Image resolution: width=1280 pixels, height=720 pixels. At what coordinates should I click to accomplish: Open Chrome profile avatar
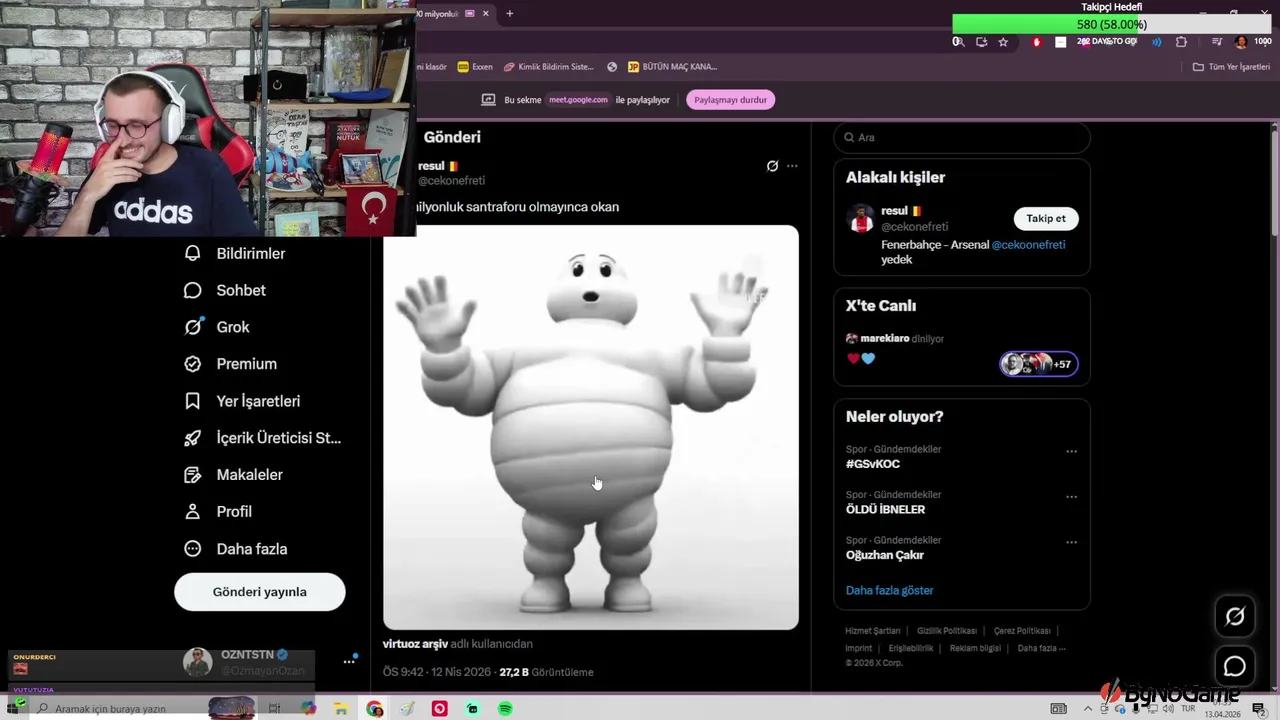click(1241, 42)
